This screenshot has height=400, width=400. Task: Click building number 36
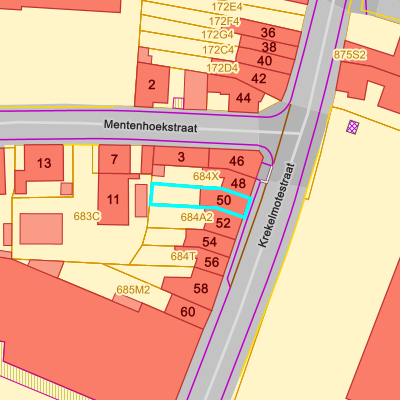(x=268, y=33)
